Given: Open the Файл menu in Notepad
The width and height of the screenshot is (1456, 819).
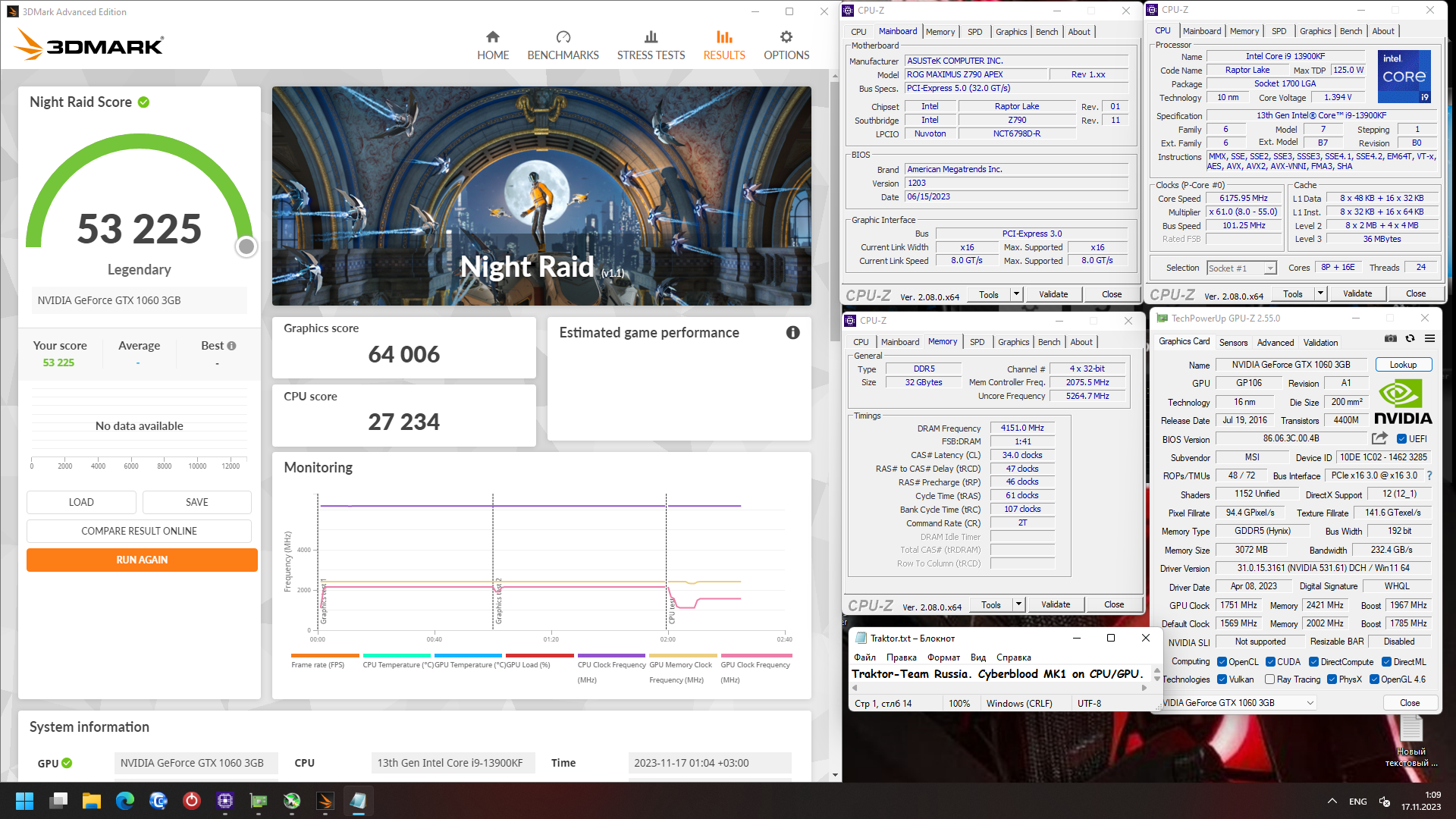Looking at the screenshot, I should pos(864,657).
